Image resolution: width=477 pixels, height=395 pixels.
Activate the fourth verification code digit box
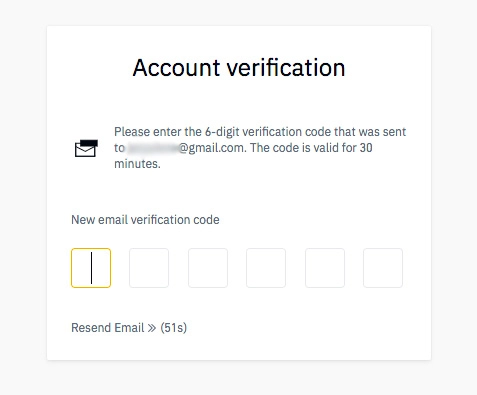click(x=266, y=268)
